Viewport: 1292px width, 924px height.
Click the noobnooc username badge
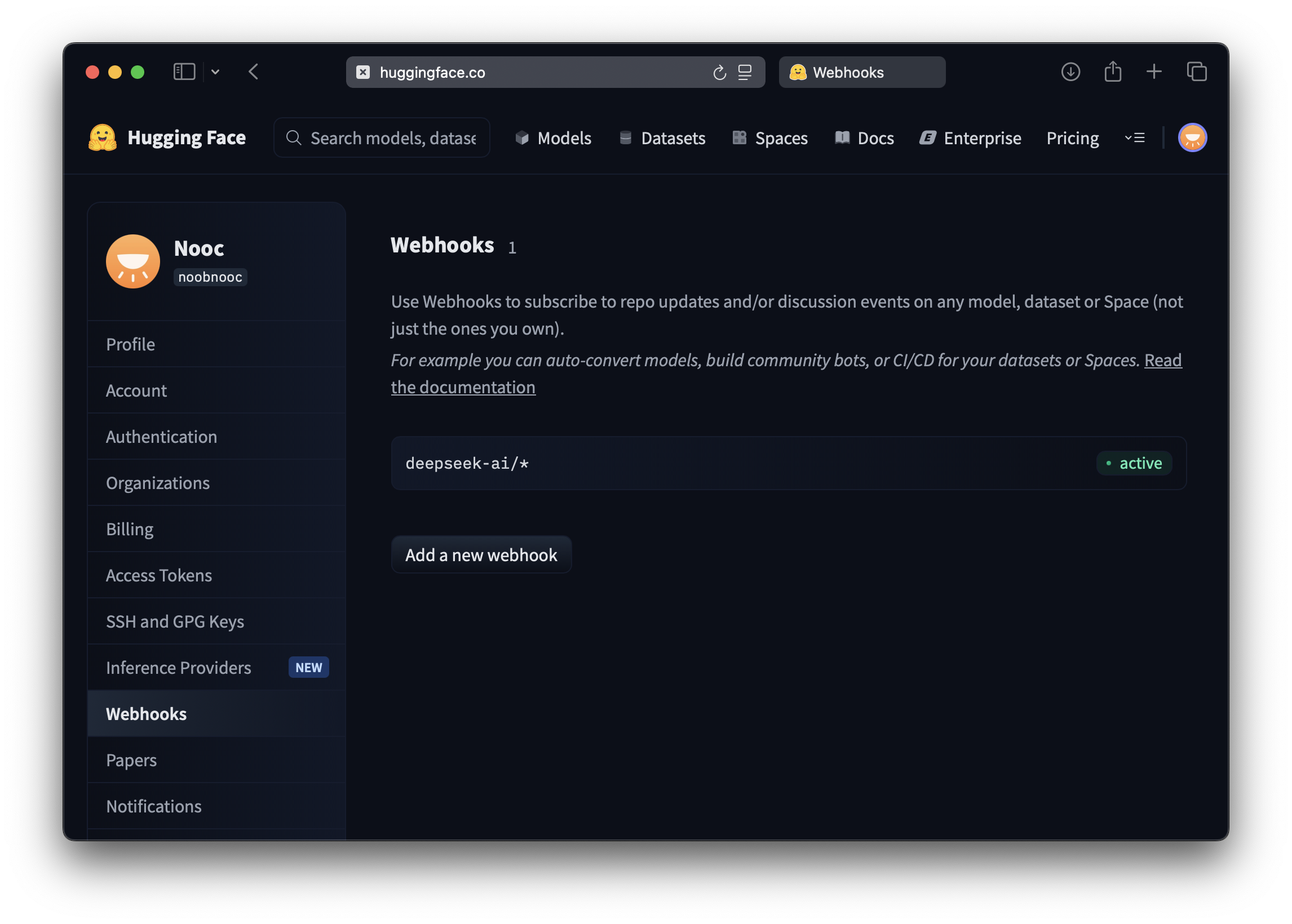(x=210, y=277)
